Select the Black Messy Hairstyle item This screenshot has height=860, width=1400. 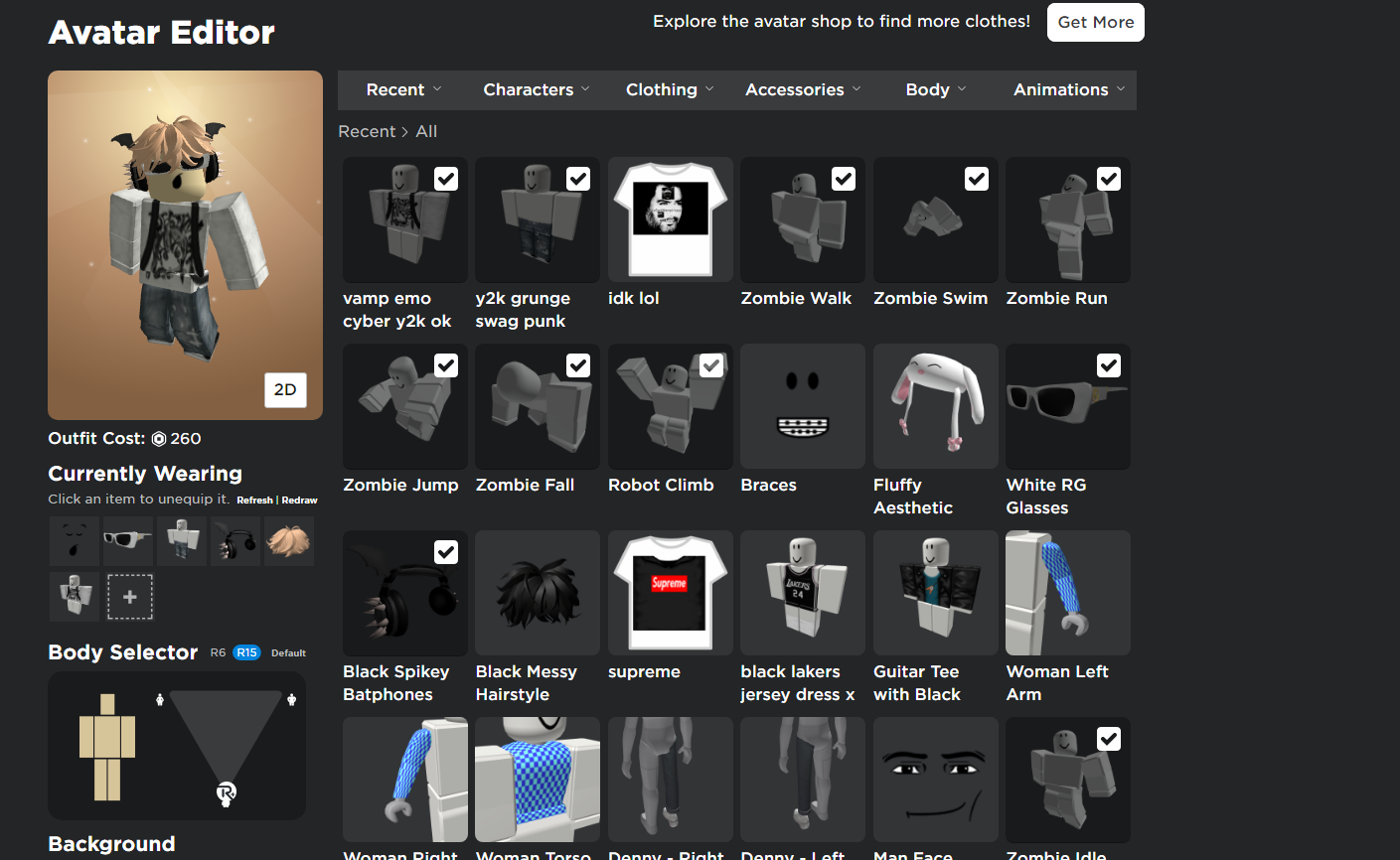click(538, 593)
